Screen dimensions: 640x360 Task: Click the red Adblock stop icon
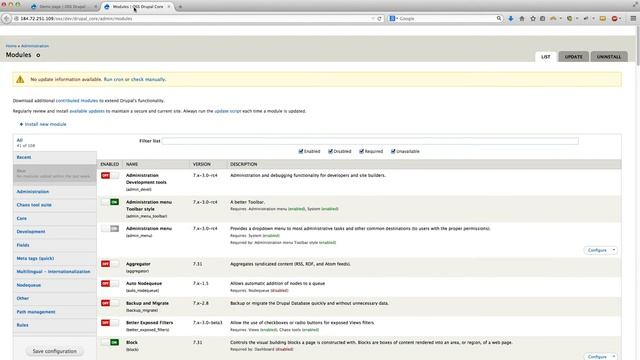tap(614, 18)
